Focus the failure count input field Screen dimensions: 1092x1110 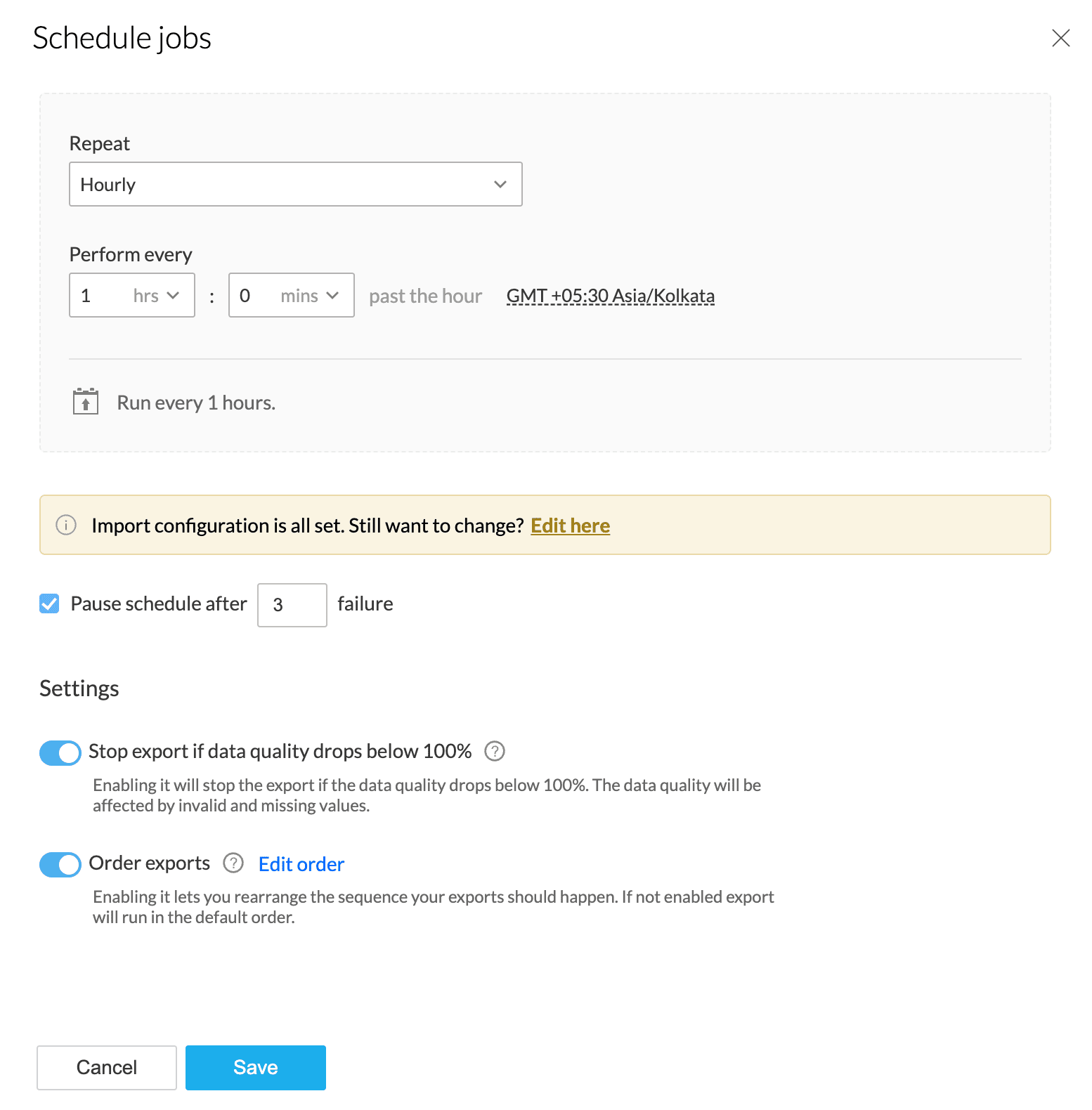coord(292,605)
